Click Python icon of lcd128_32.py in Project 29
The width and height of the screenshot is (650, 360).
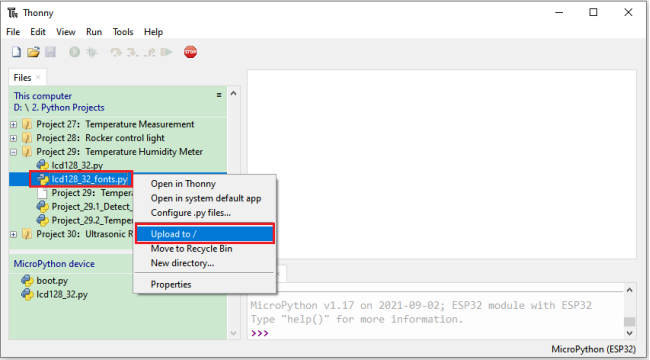[x=42, y=165]
